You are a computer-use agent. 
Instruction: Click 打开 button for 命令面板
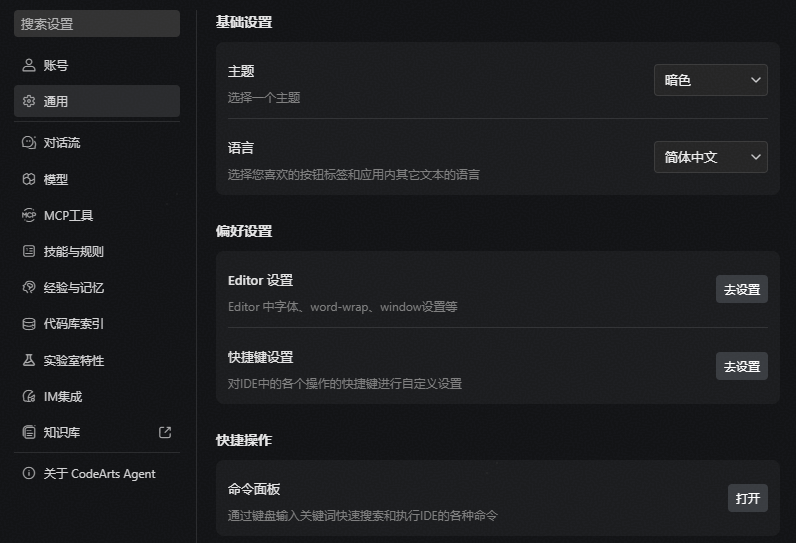[748, 498]
